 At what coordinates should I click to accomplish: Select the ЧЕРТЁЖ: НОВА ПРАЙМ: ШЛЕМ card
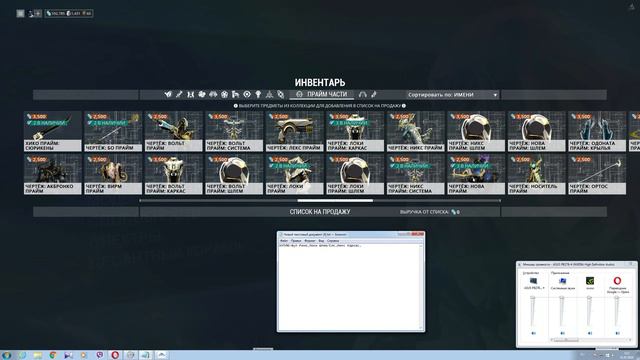click(536, 131)
